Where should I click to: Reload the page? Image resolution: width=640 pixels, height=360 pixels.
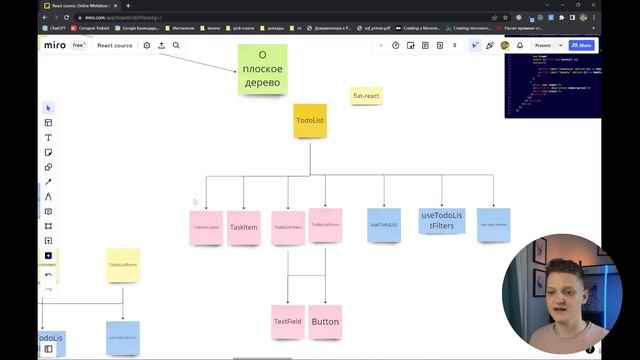[x=67, y=18]
